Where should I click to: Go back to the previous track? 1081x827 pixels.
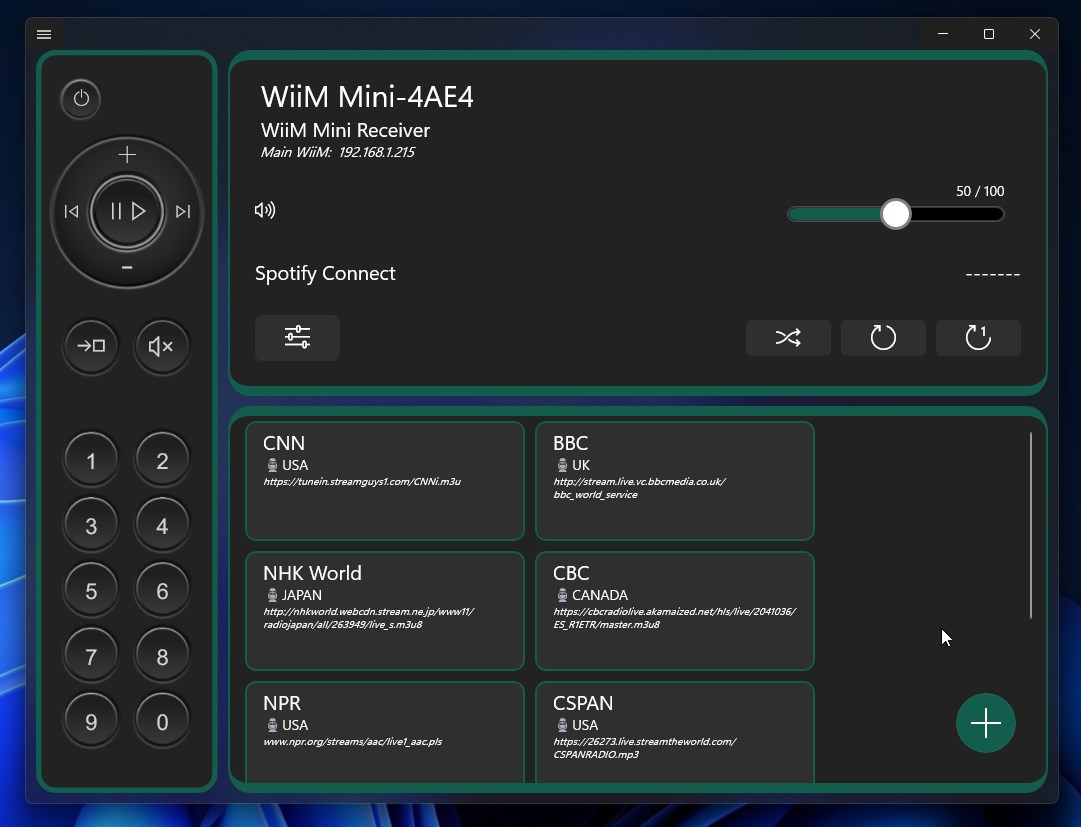(71, 212)
